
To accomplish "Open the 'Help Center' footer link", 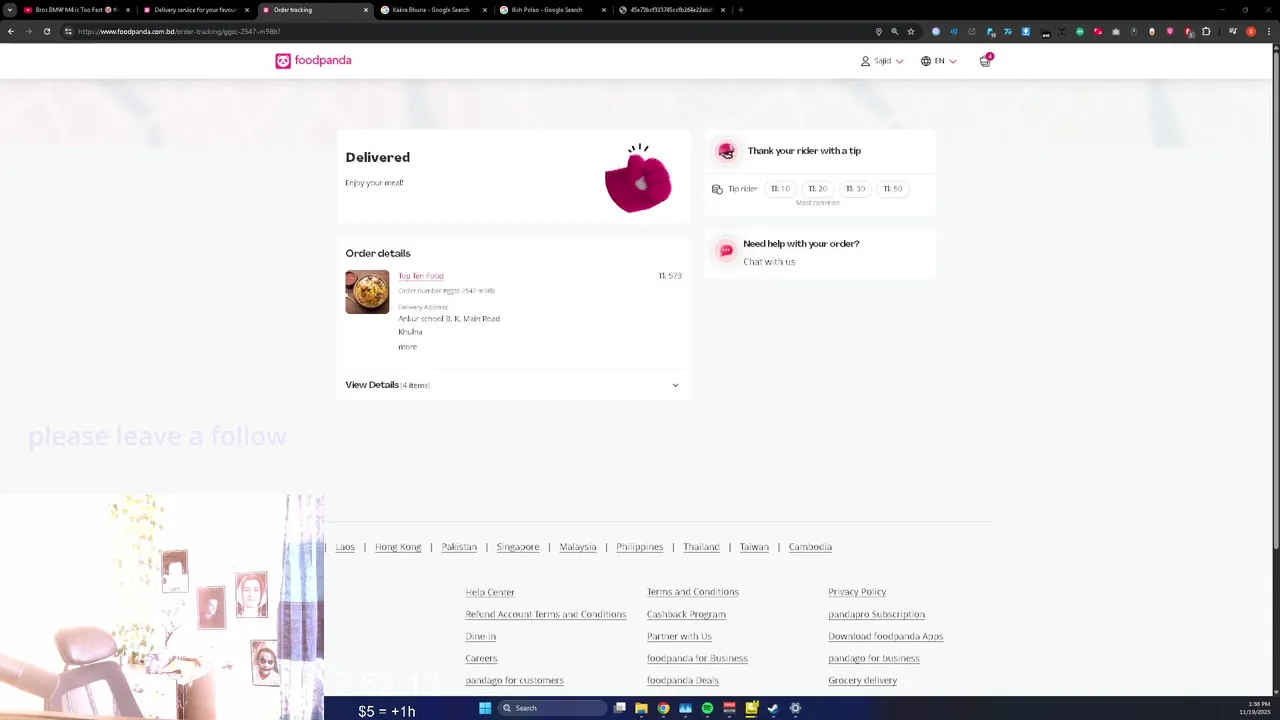I will click(490, 592).
